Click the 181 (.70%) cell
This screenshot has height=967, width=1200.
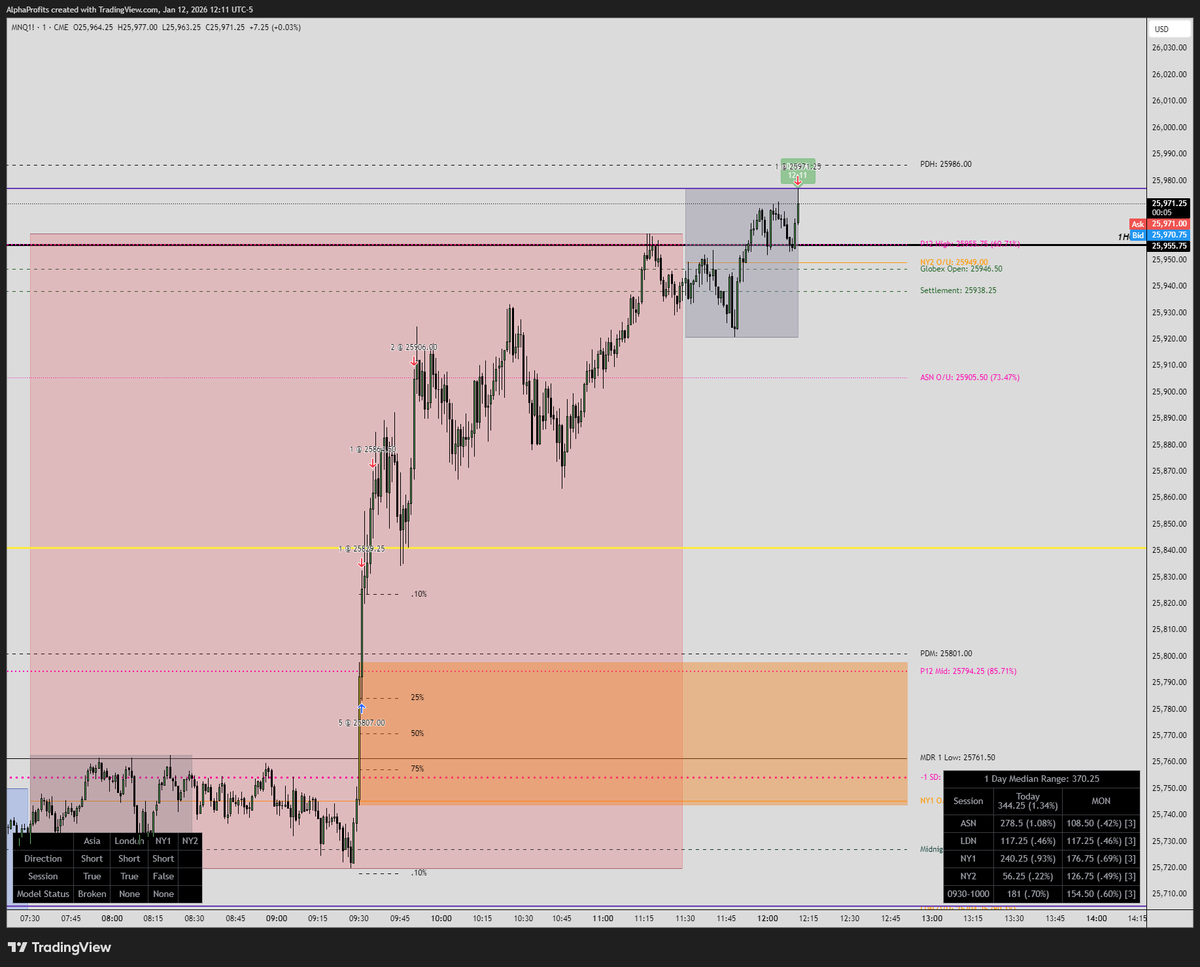point(1027,893)
